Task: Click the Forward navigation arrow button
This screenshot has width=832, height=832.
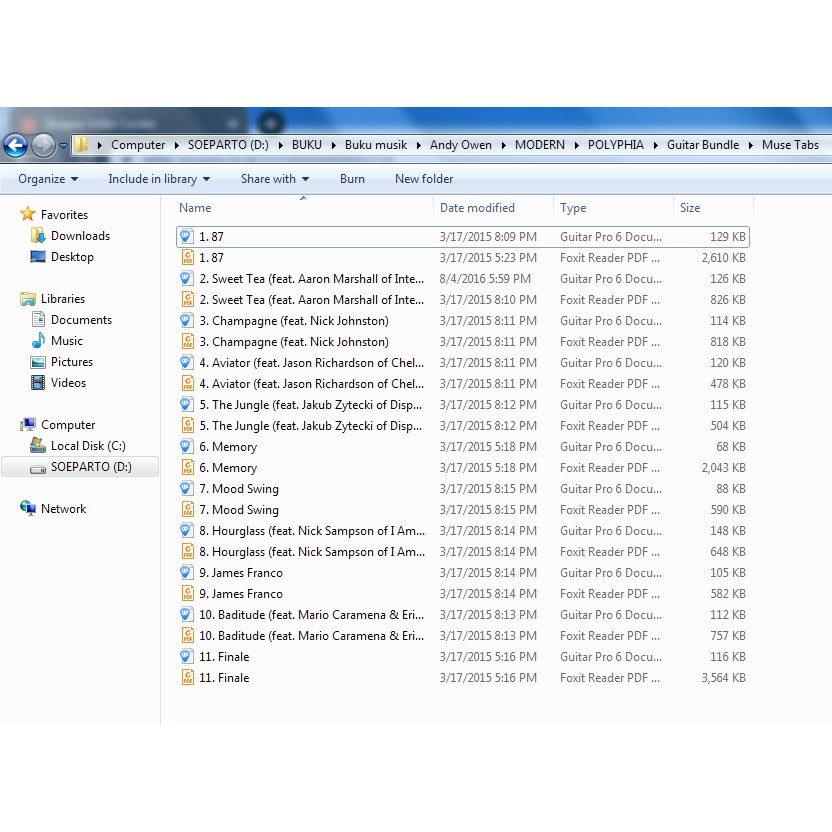Action: [x=43, y=145]
